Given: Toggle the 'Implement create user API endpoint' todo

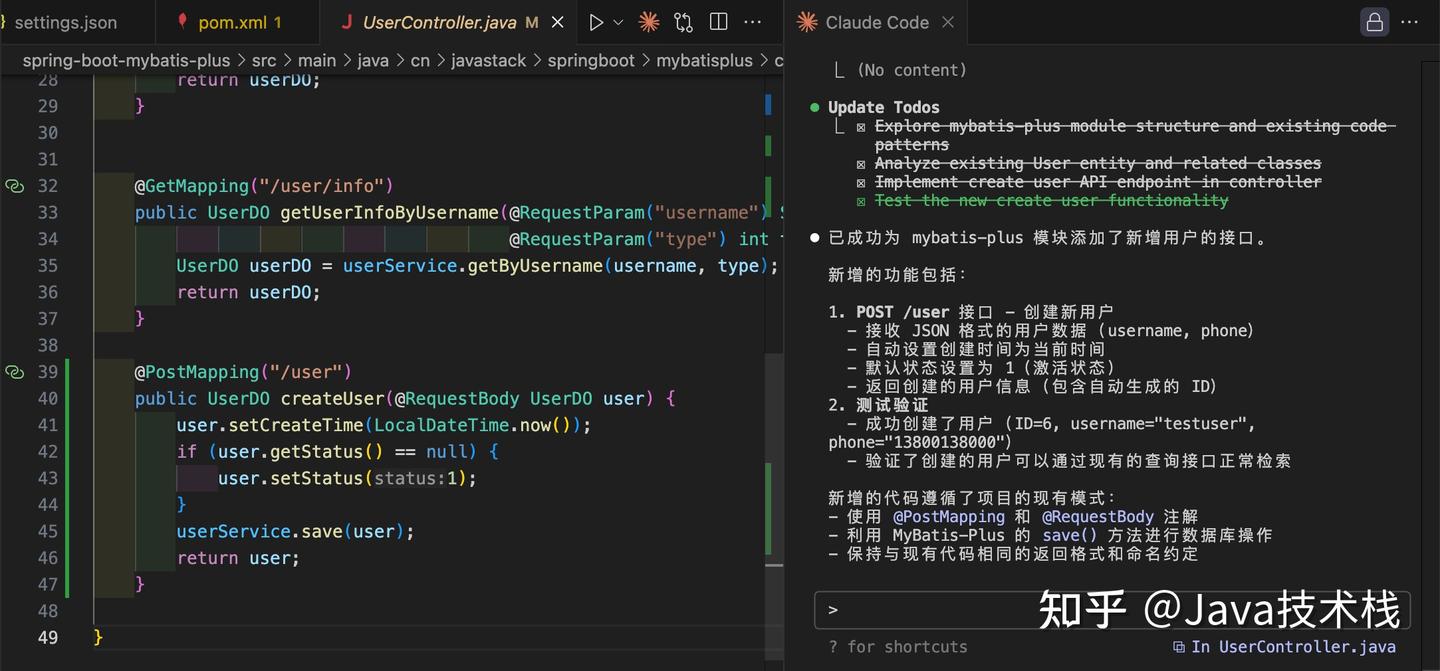Looking at the screenshot, I should point(861,182).
